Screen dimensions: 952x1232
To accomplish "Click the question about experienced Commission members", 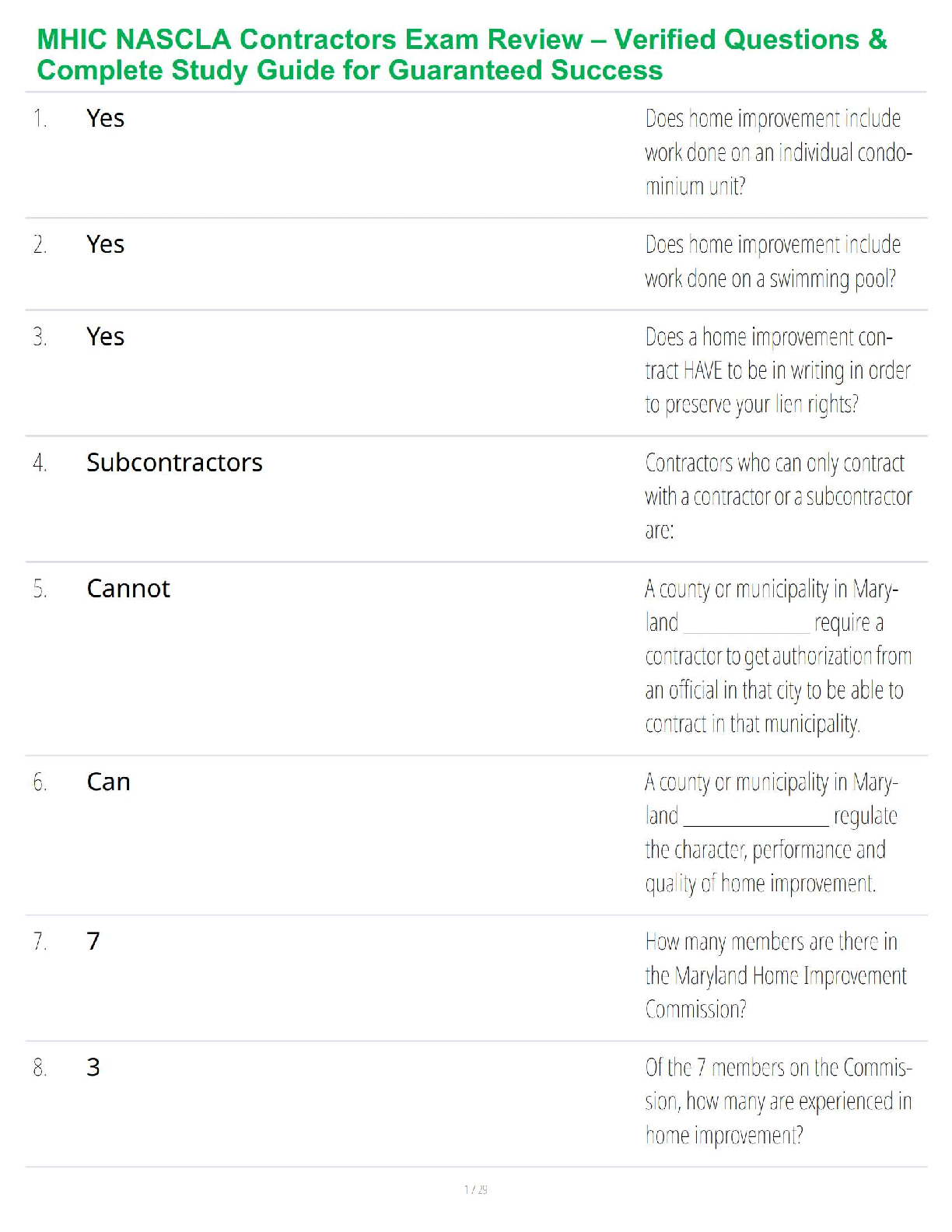I will (778, 1102).
